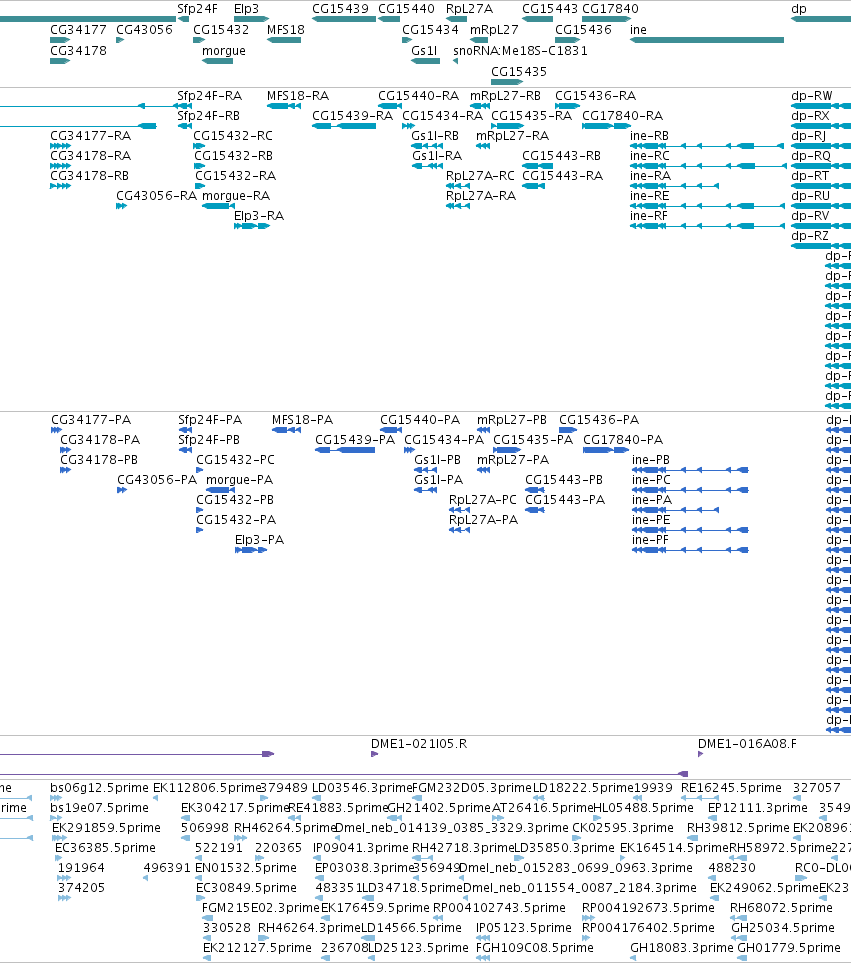The width and height of the screenshot is (851, 963).
Task: Select the EK212127.5prime EST label
Action: [x=257, y=948]
